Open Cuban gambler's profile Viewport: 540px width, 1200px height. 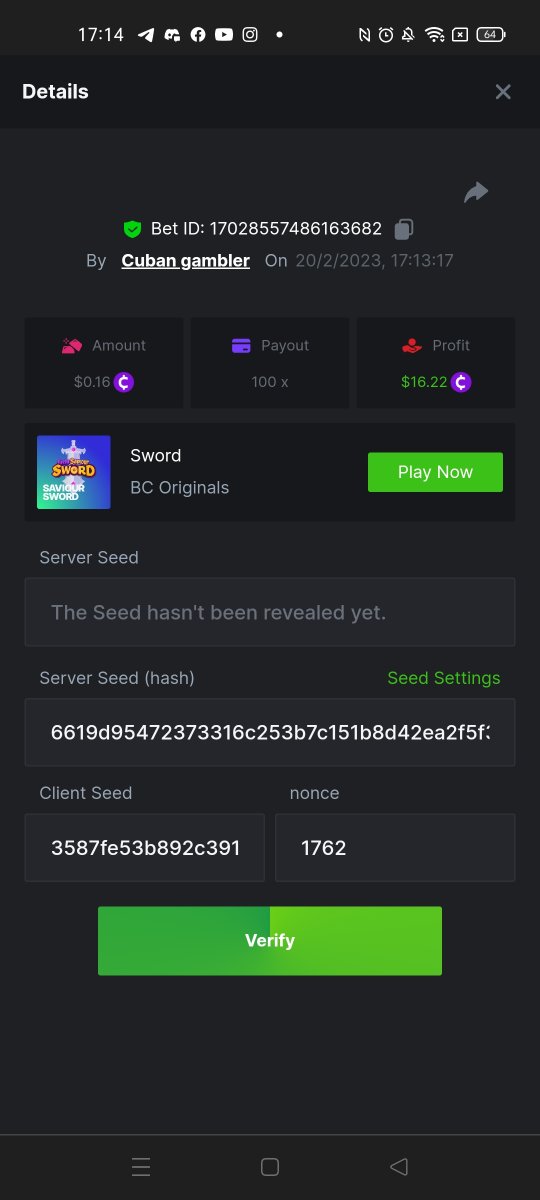pyautogui.click(x=186, y=260)
